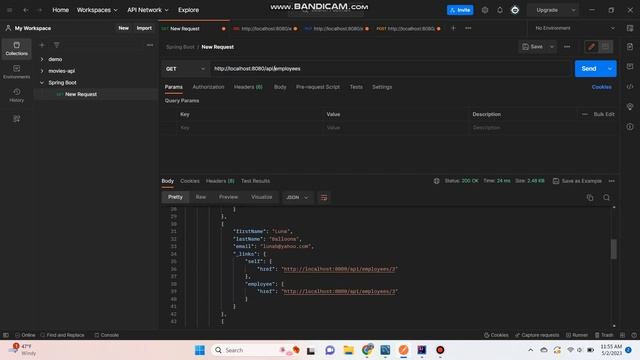Viewport: 640px width, 360px height.
Task: Open the No Environment selector
Action: [x=575, y=28]
